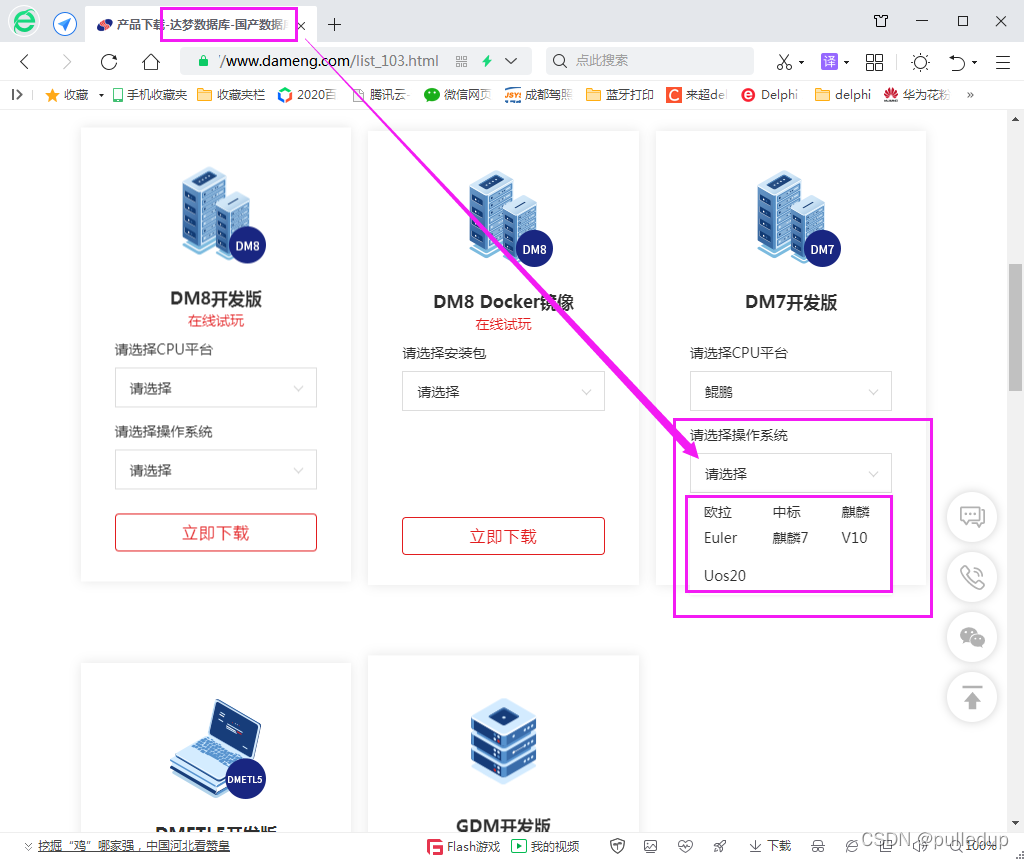Click the shirt skin icon in title bar

(x=881, y=21)
